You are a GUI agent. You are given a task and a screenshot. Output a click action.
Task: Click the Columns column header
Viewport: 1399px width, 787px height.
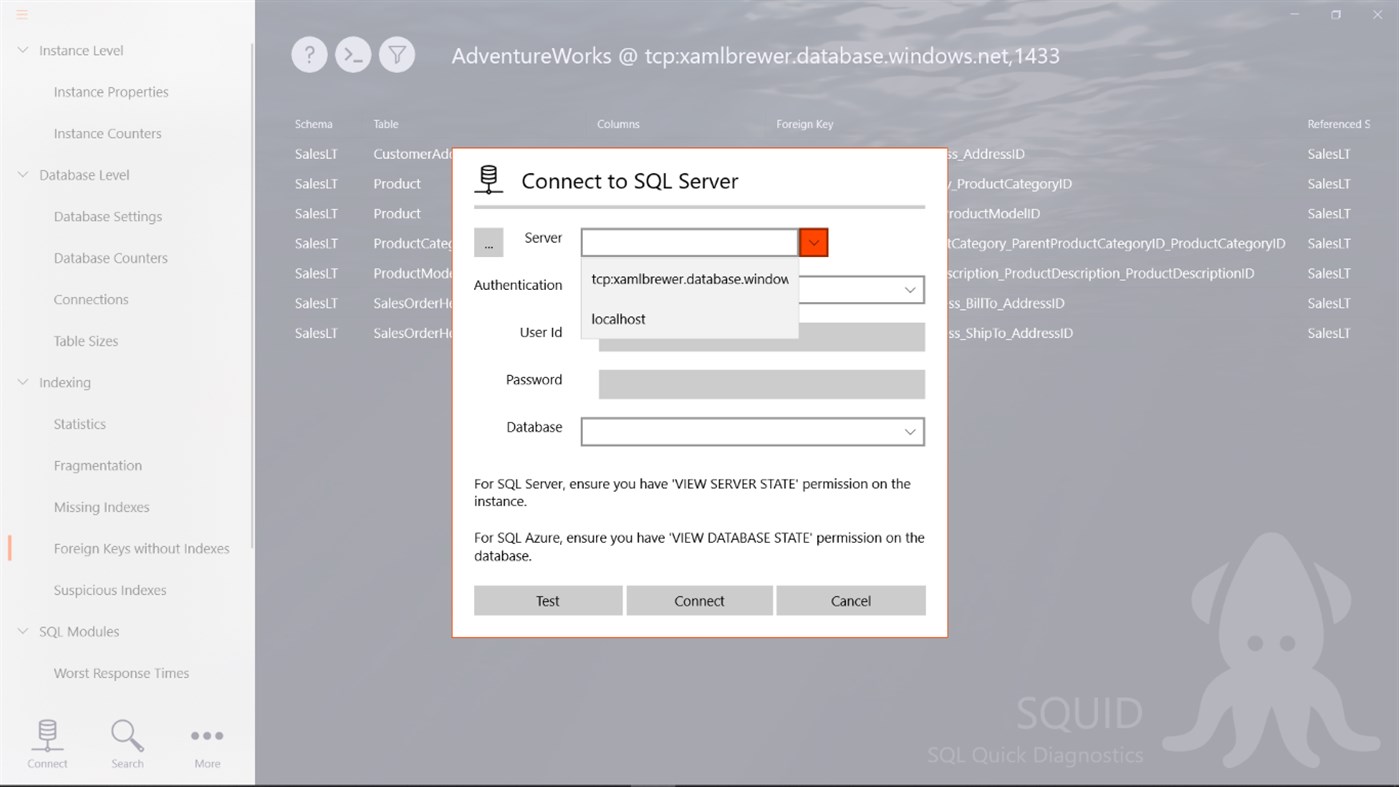point(618,124)
